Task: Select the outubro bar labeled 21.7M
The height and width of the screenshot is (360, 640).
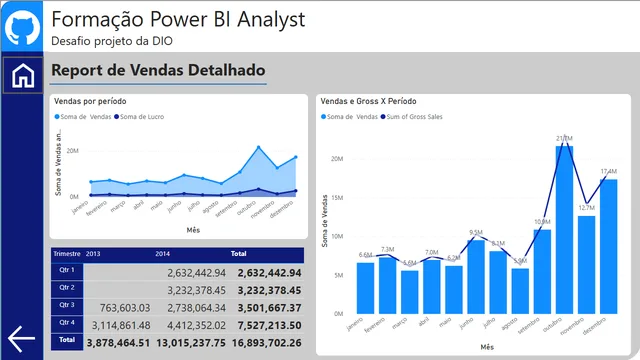Action: pyautogui.click(x=564, y=230)
